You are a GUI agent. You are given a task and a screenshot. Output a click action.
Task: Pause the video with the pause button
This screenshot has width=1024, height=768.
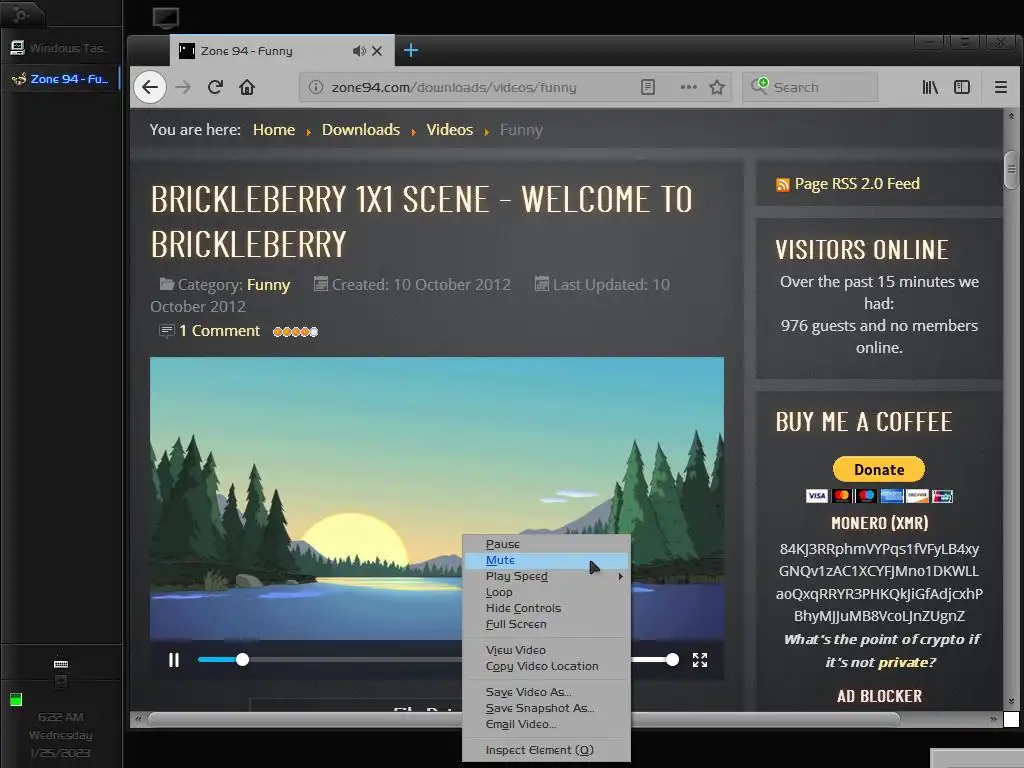[x=174, y=660]
